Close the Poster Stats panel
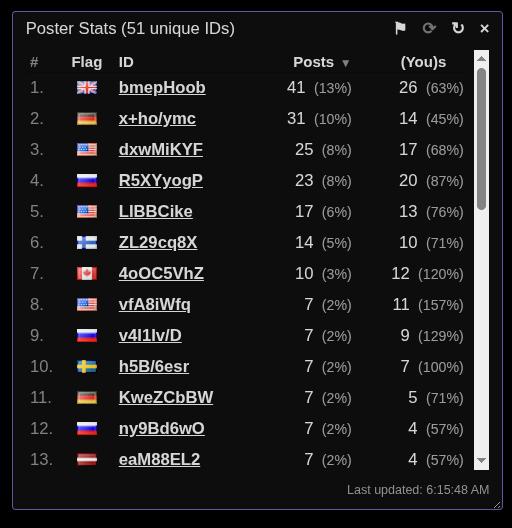The image size is (512, 528). (484, 29)
